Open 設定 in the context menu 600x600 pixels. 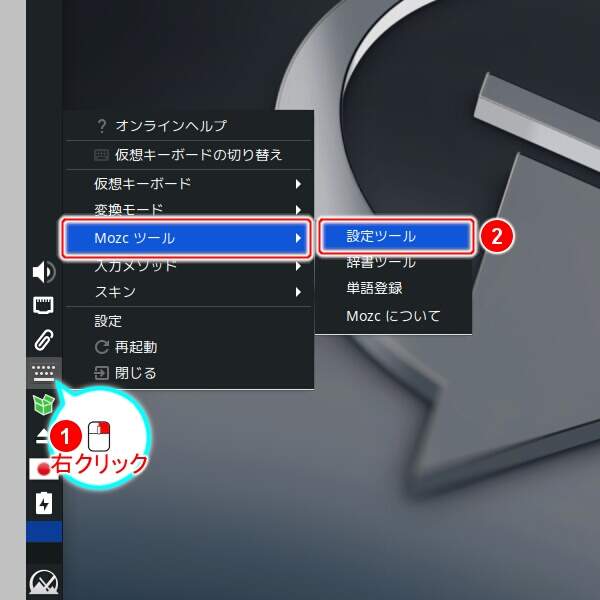tap(189, 321)
